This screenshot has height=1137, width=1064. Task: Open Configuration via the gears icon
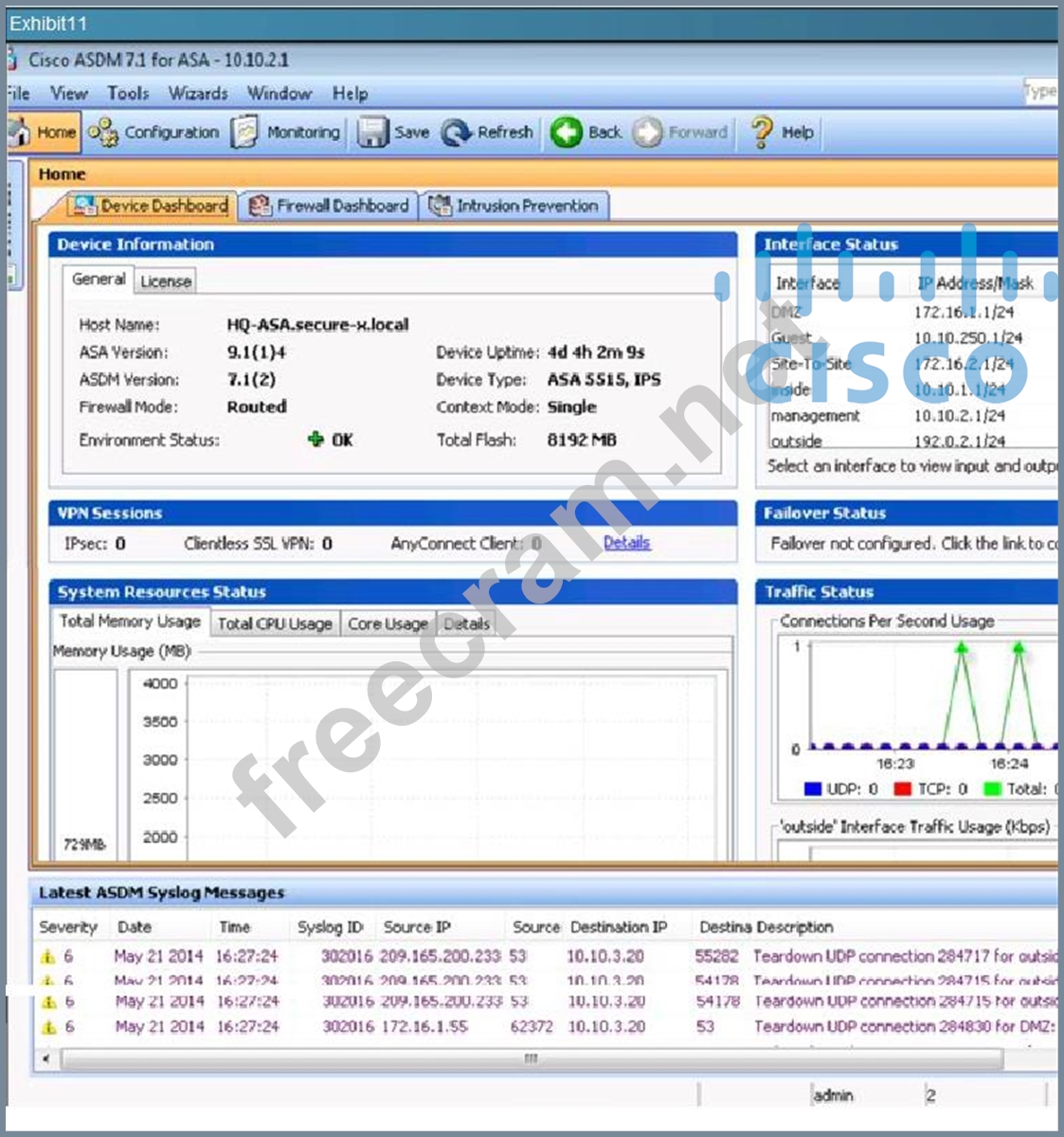103,133
